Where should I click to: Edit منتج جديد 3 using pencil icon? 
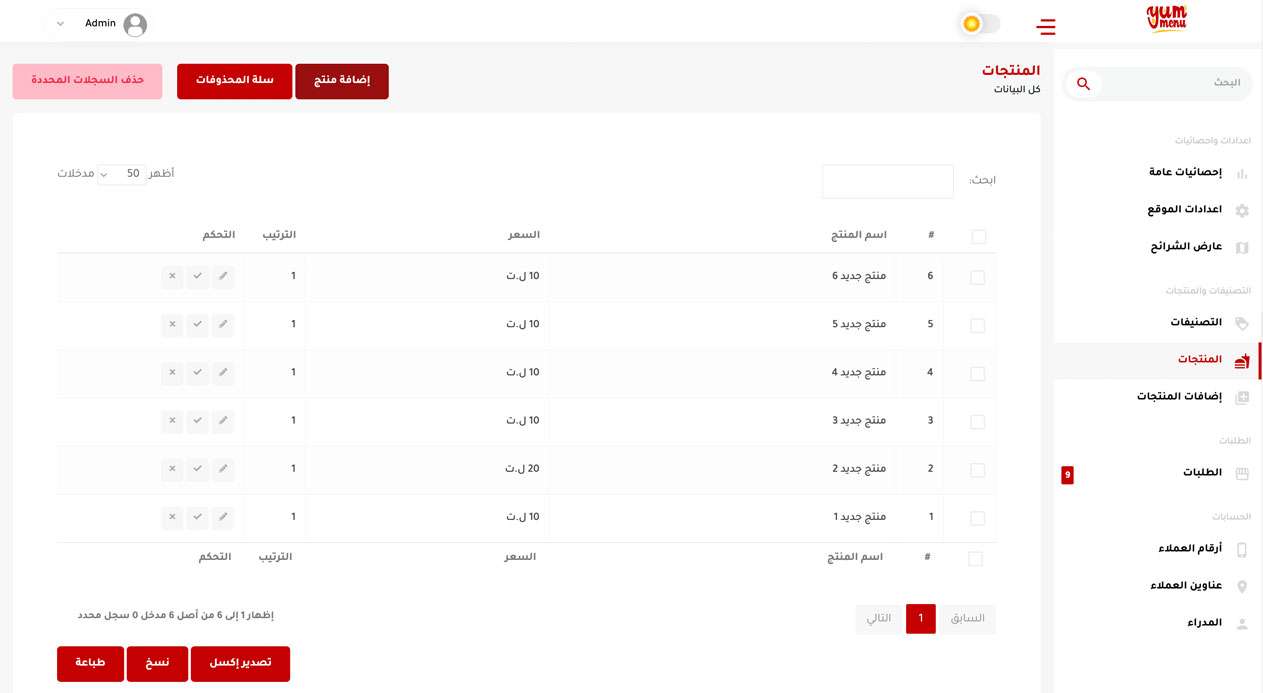click(x=223, y=421)
